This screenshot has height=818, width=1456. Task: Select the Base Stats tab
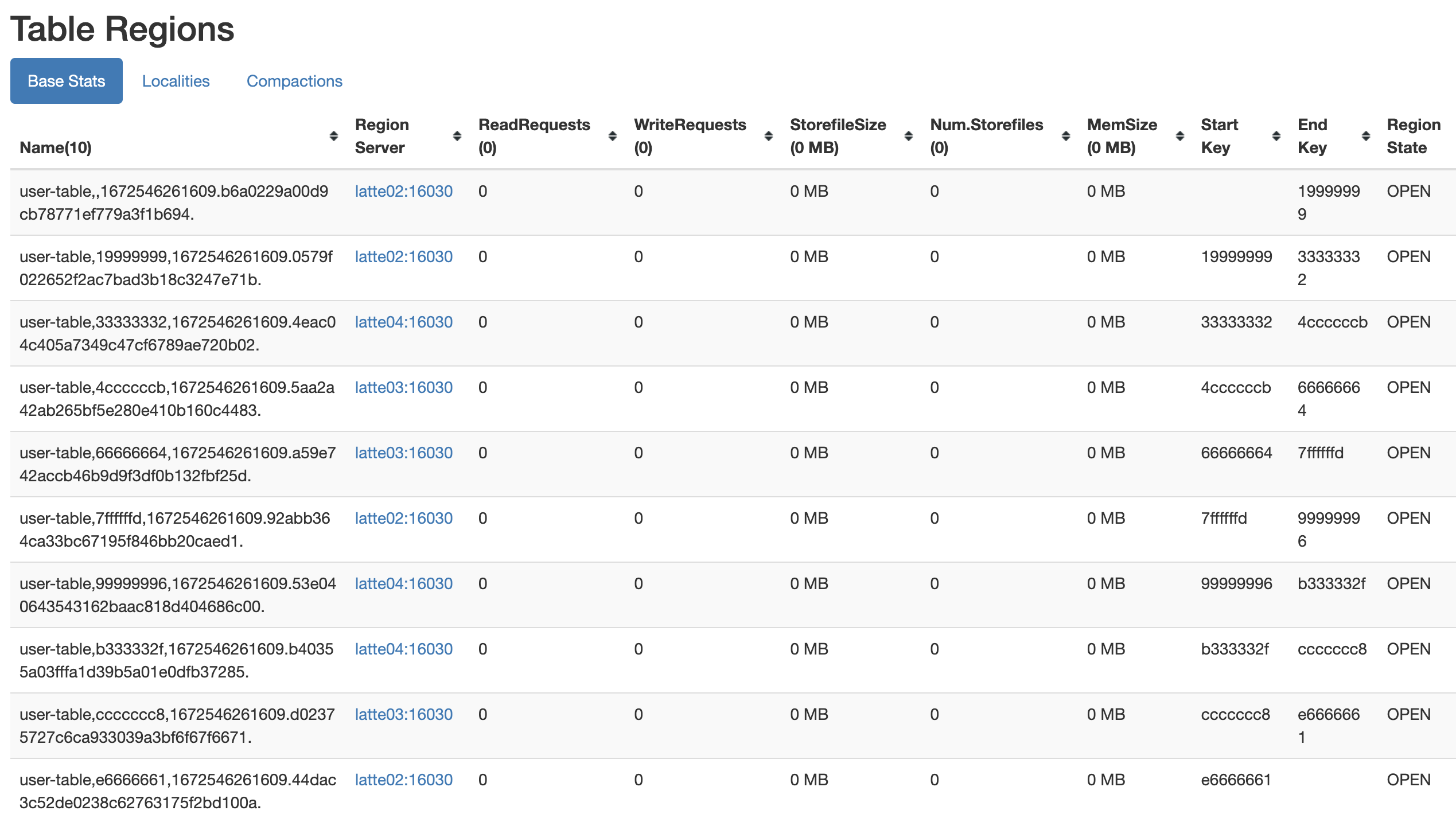pyautogui.click(x=67, y=81)
